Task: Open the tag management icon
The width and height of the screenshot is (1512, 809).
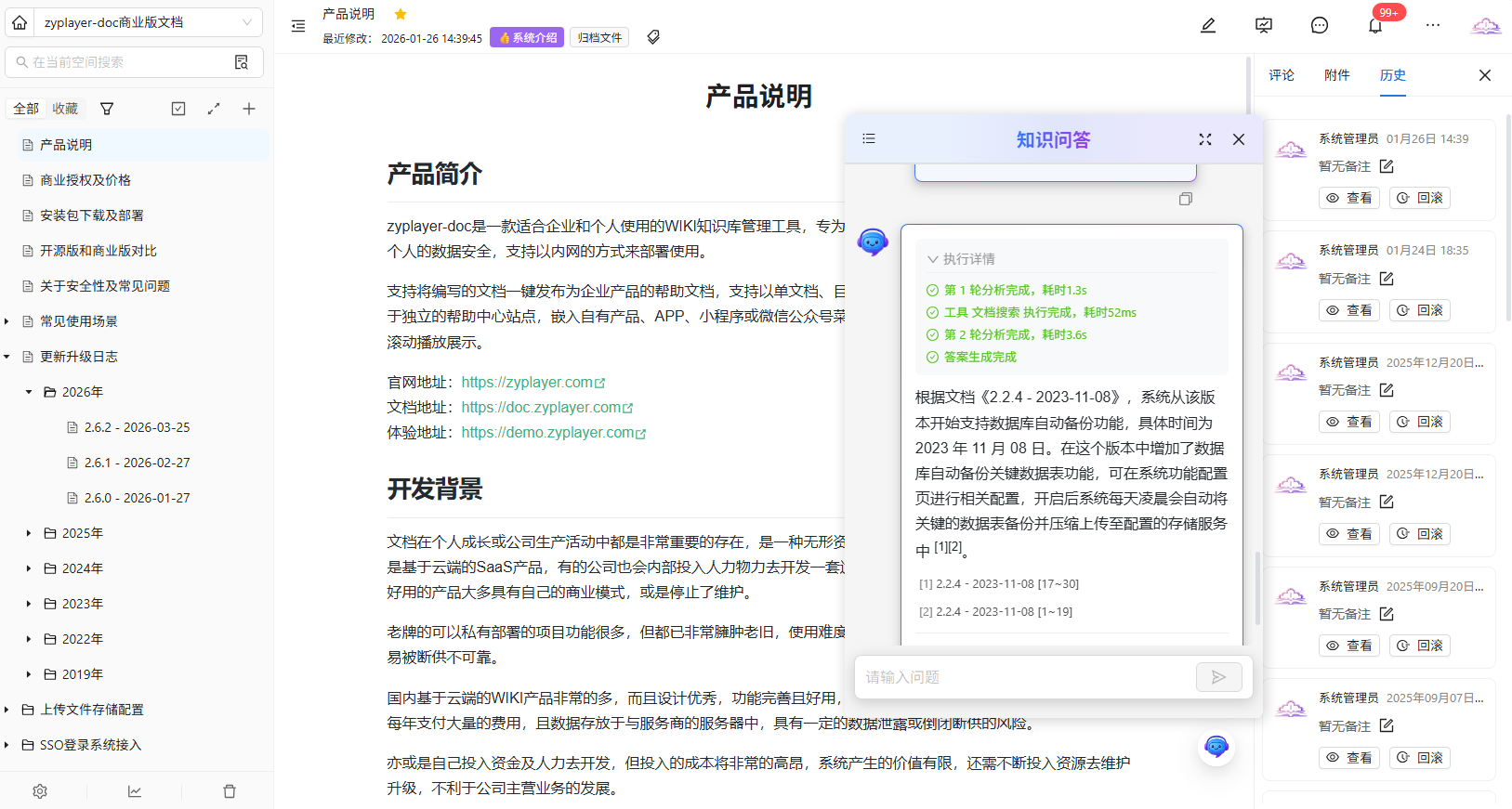Action: pos(653,37)
